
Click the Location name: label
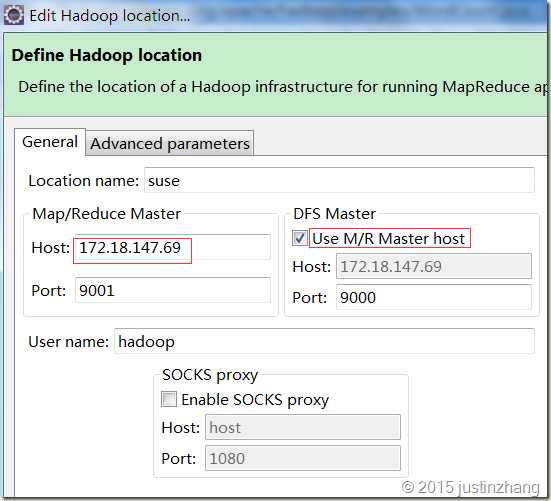pyautogui.click(x=84, y=181)
